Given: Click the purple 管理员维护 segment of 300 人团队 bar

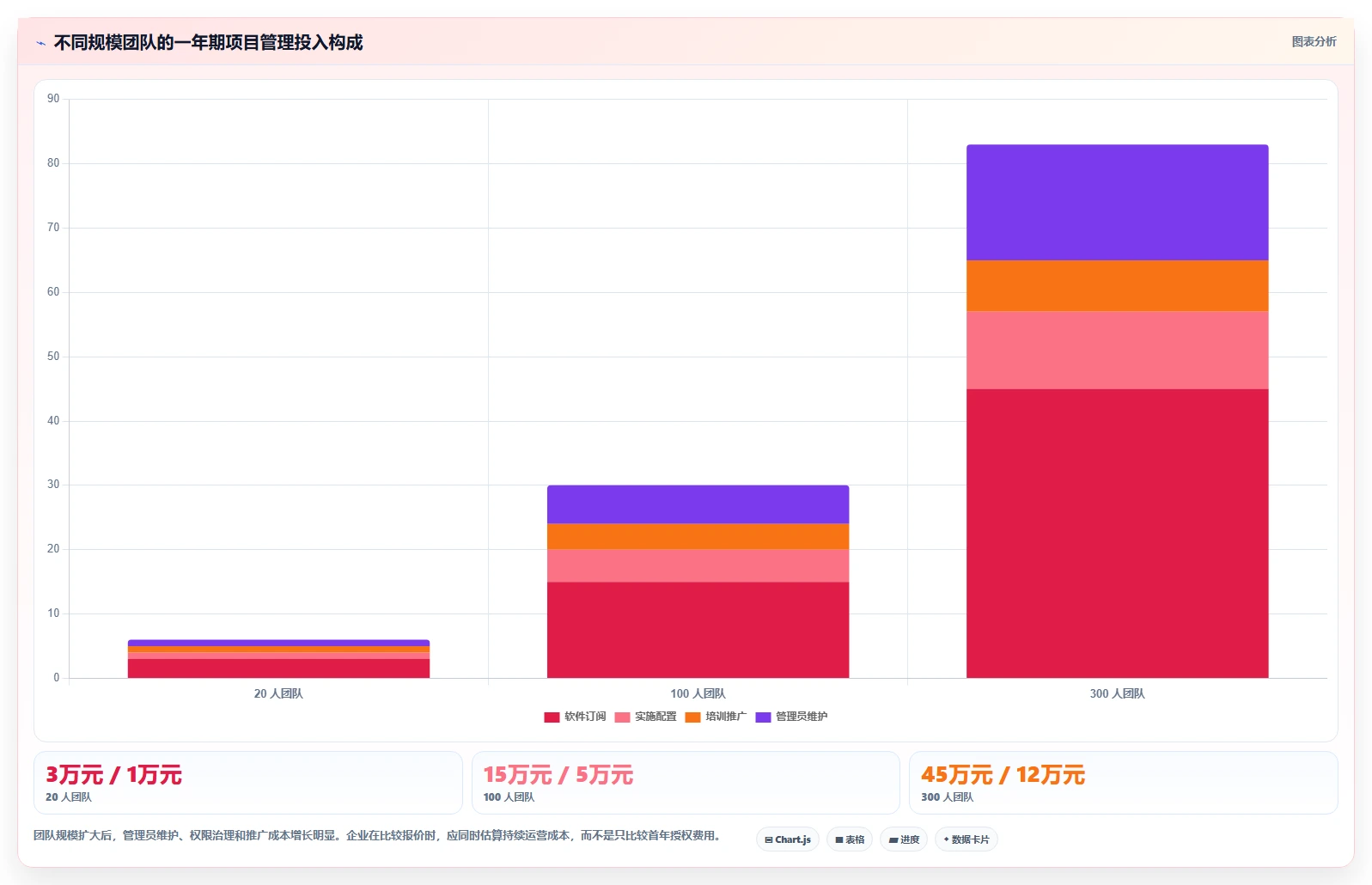Looking at the screenshot, I should tap(1117, 203).
